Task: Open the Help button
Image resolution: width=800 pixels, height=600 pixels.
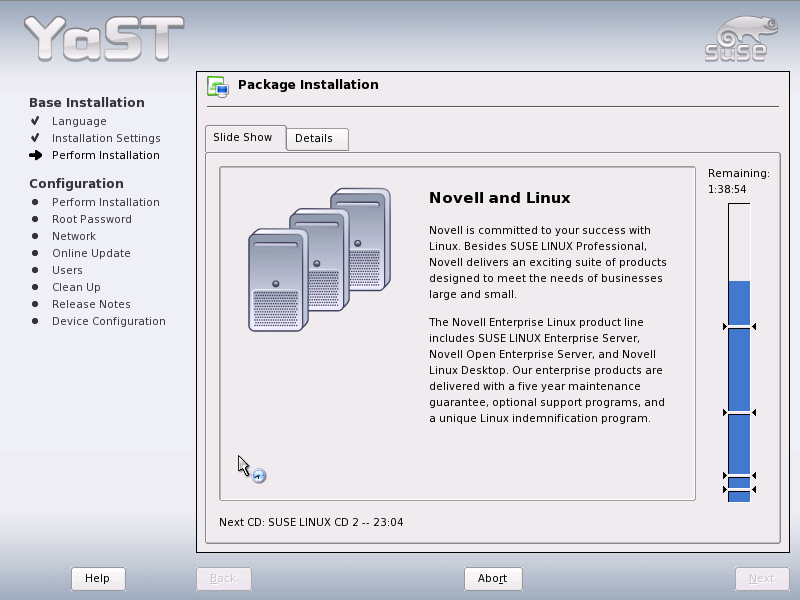Action: [x=98, y=579]
